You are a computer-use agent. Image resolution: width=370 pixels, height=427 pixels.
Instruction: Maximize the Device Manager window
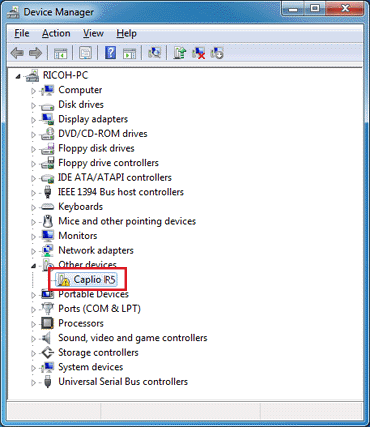pyautogui.click(x=315, y=9)
